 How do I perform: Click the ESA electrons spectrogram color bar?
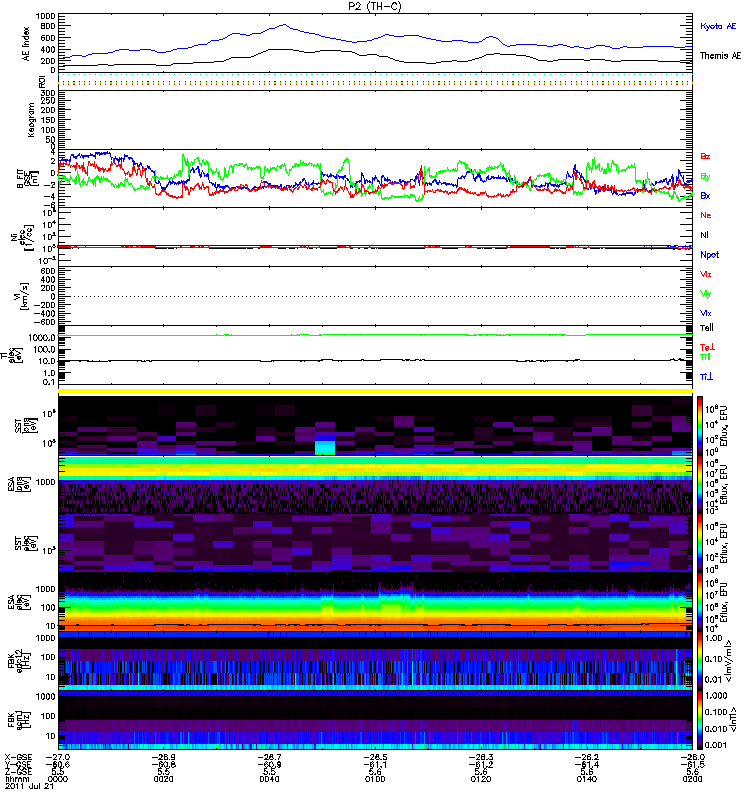click(701, 602)
